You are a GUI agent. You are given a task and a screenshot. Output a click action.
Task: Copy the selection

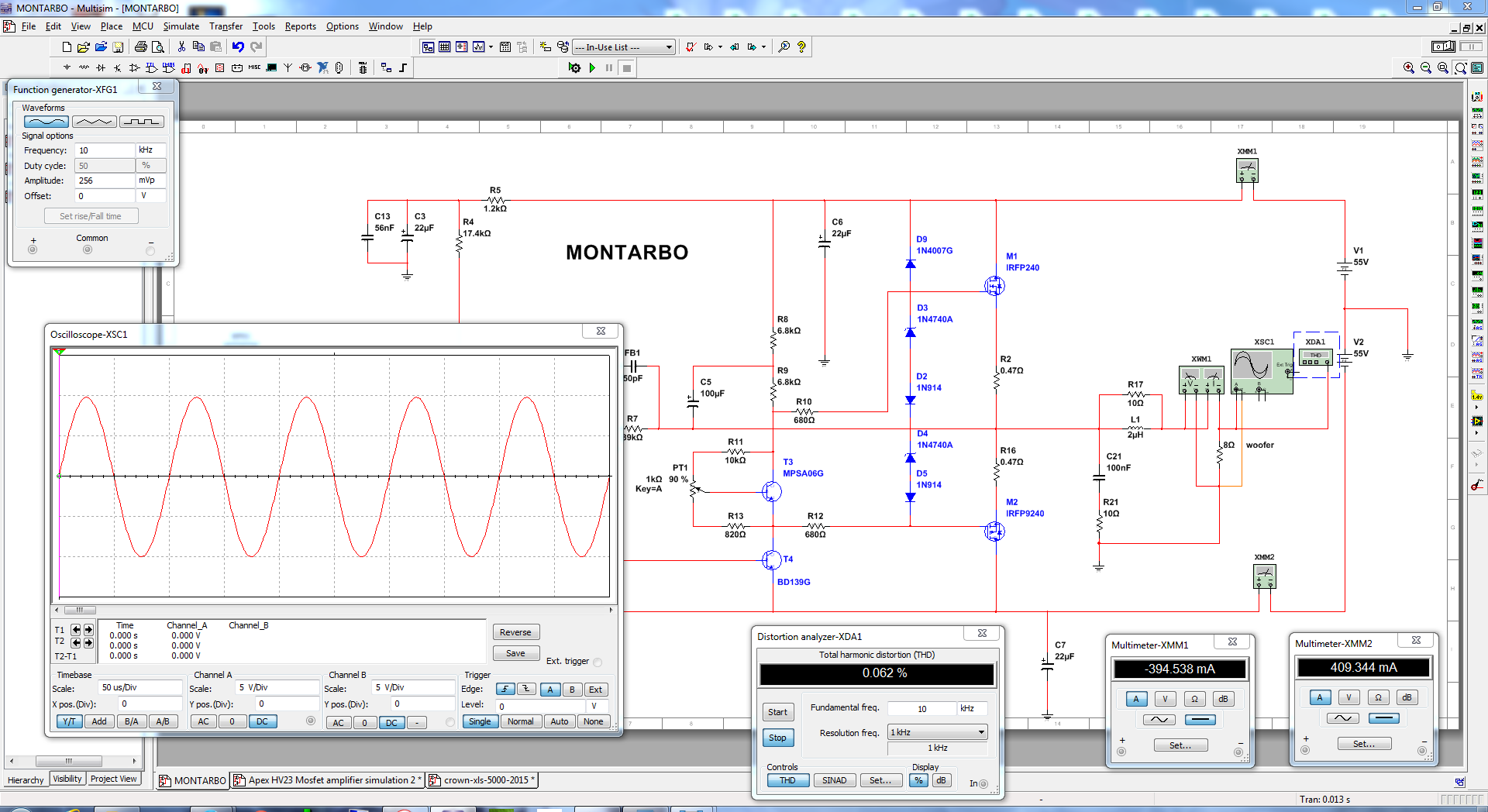click(198, 47)
